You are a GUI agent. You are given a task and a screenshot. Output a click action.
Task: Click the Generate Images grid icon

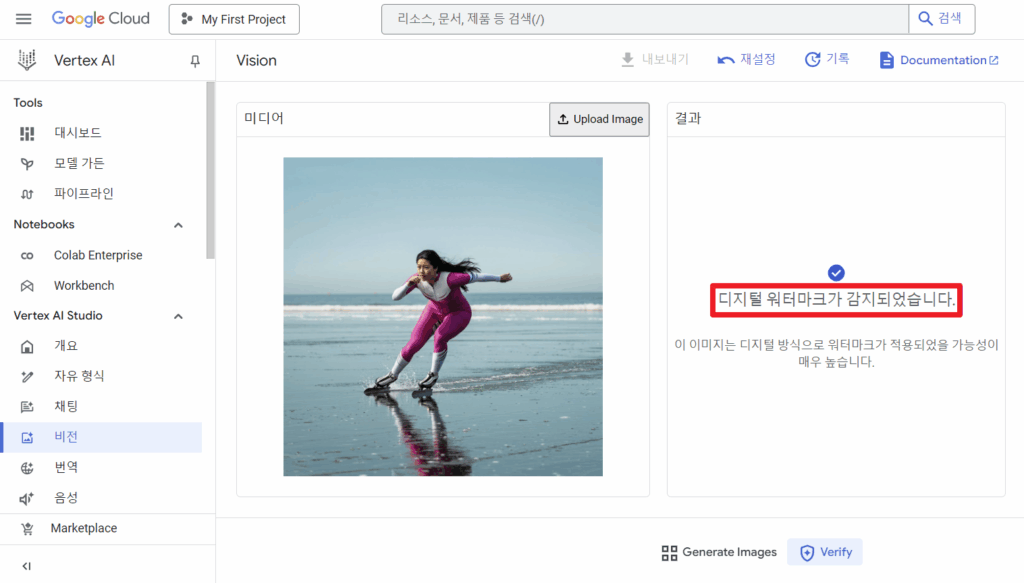(669, 553)
